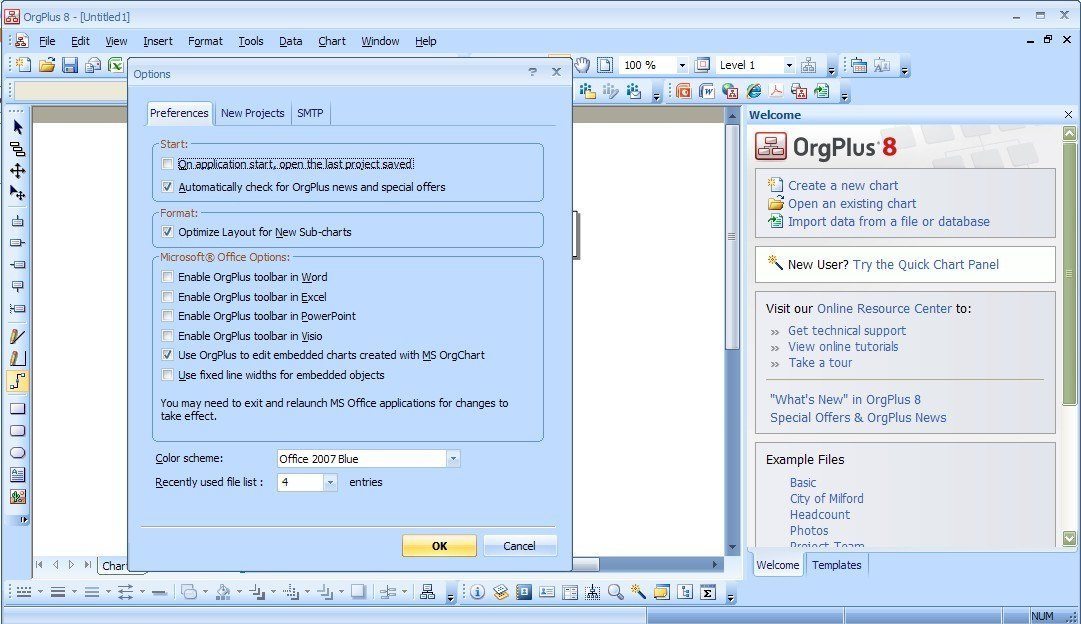Open the Color scheme dropdown
The width and height of the screenshot is (1081, 624).
tap(453, 459)
